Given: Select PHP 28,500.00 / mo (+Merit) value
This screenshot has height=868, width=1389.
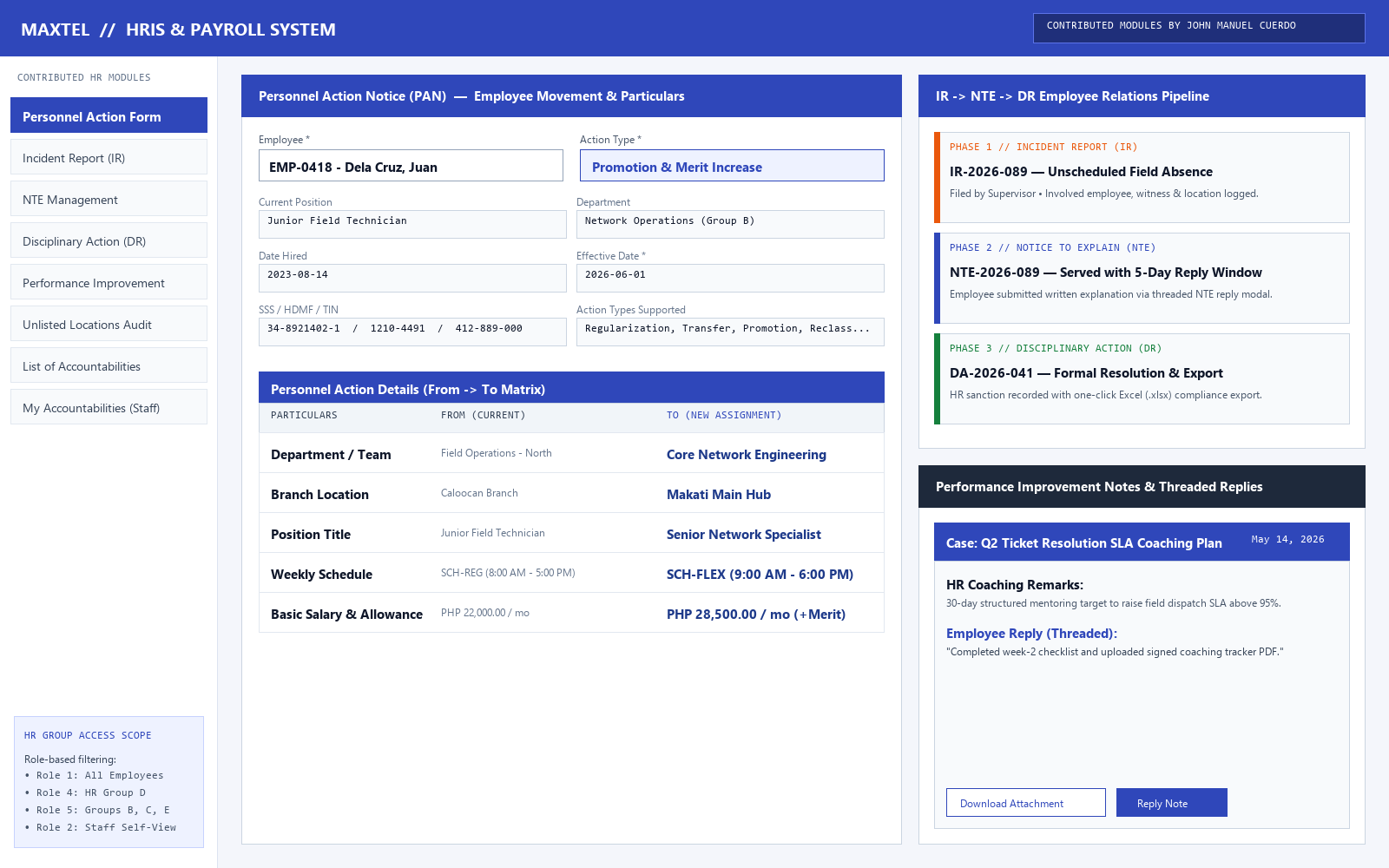Looking at the screenshot, I should pos(755,615).
